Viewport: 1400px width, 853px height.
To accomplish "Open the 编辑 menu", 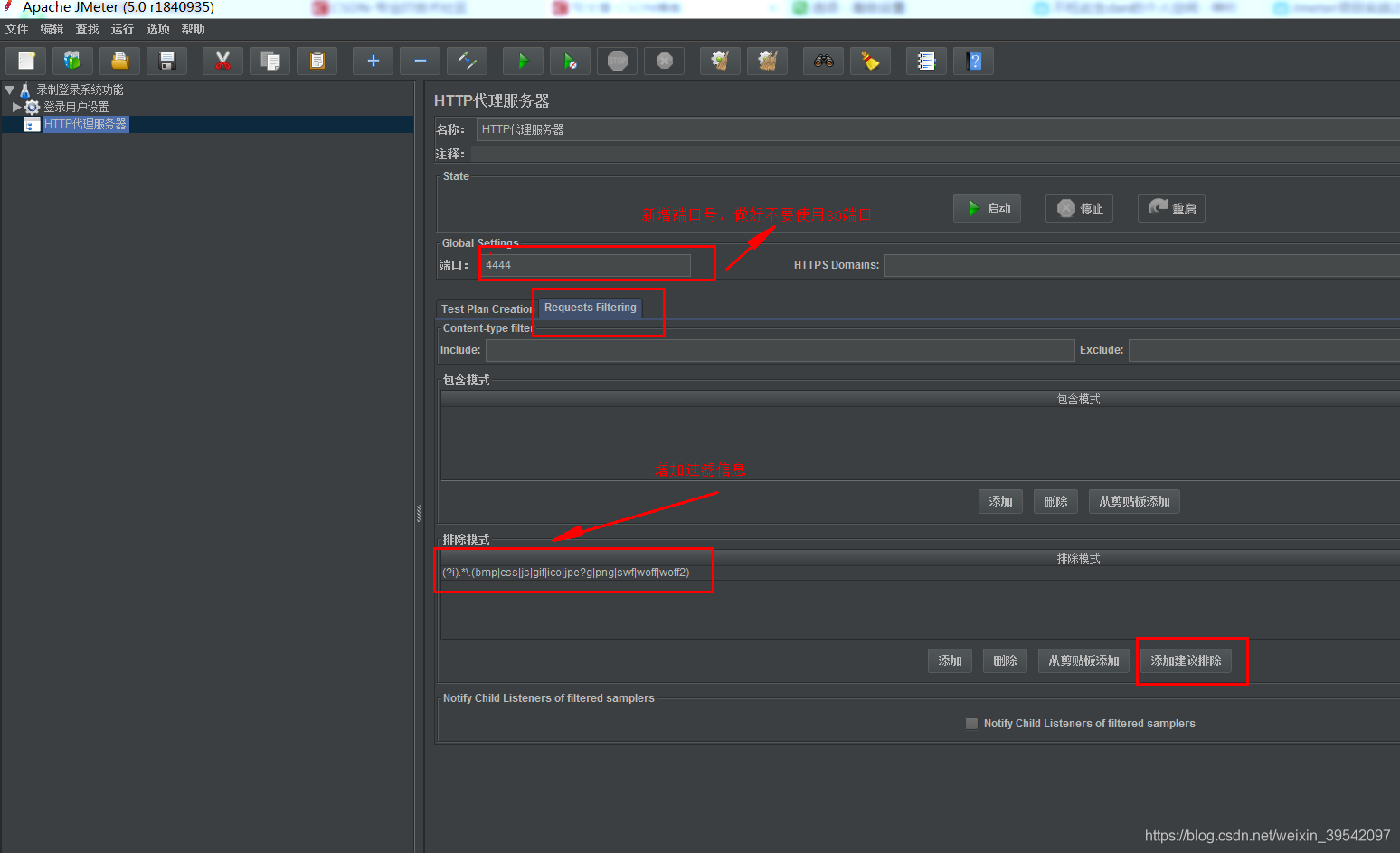I will [x=52, y=29].
